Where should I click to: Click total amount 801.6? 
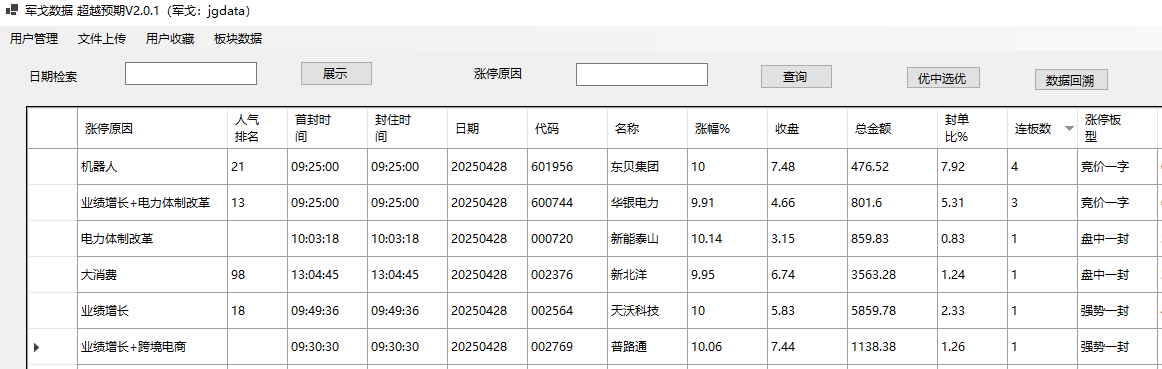[892, 202]
